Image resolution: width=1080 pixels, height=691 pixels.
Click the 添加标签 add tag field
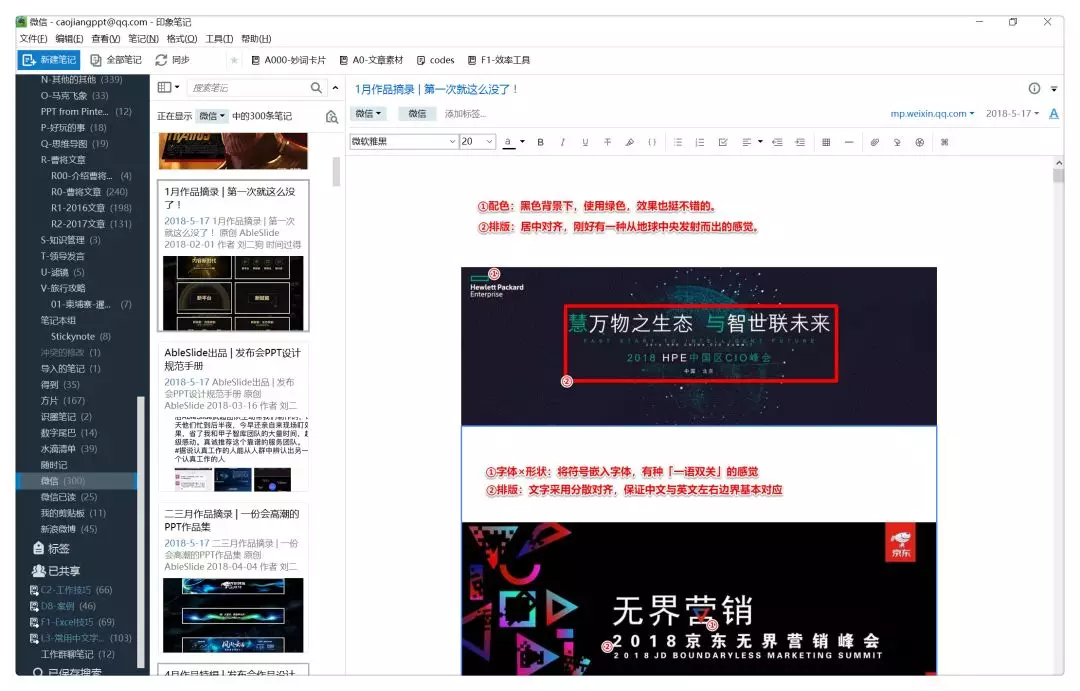(x=465, y=114)
